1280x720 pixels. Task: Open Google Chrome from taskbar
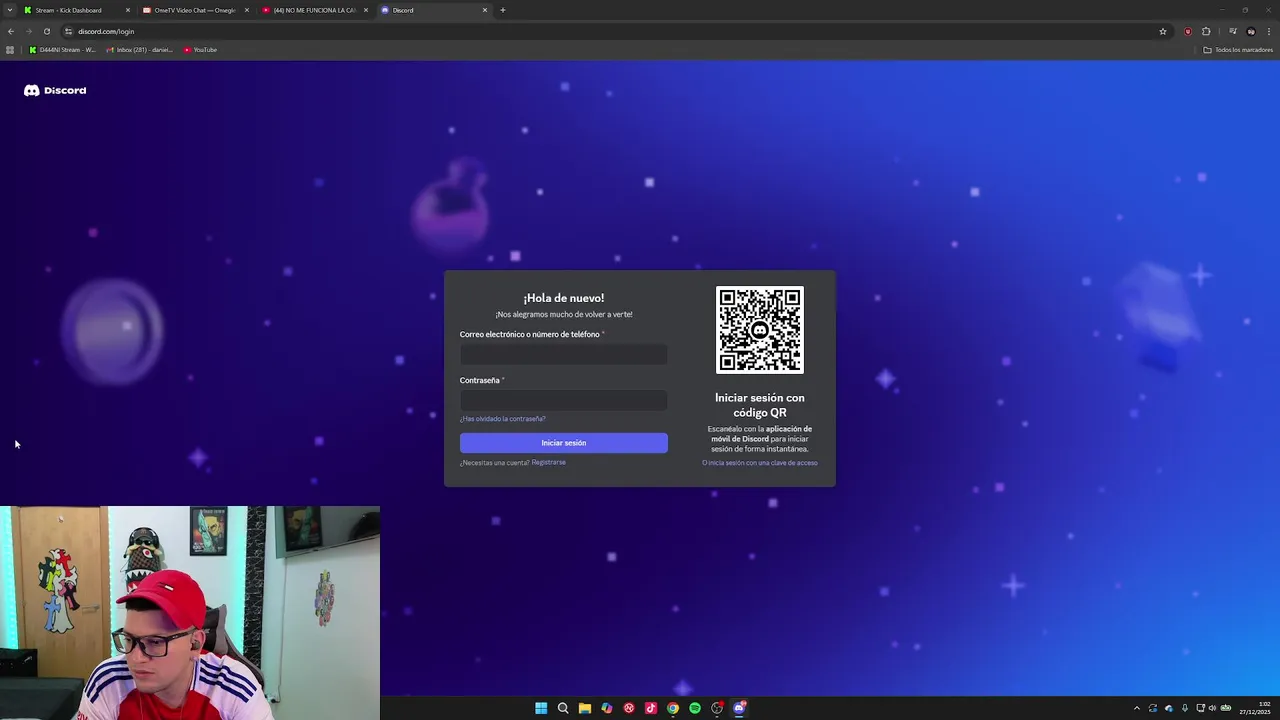coord(673,708)
